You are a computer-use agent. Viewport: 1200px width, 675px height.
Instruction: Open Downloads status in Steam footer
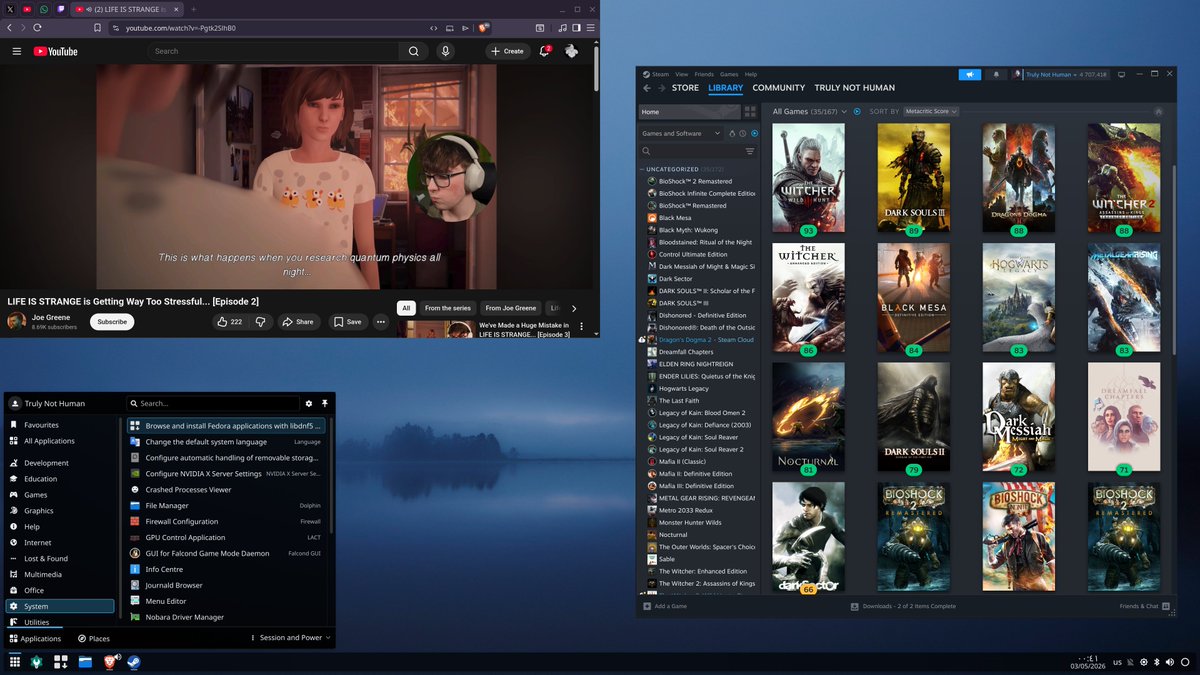click(903, 606)
